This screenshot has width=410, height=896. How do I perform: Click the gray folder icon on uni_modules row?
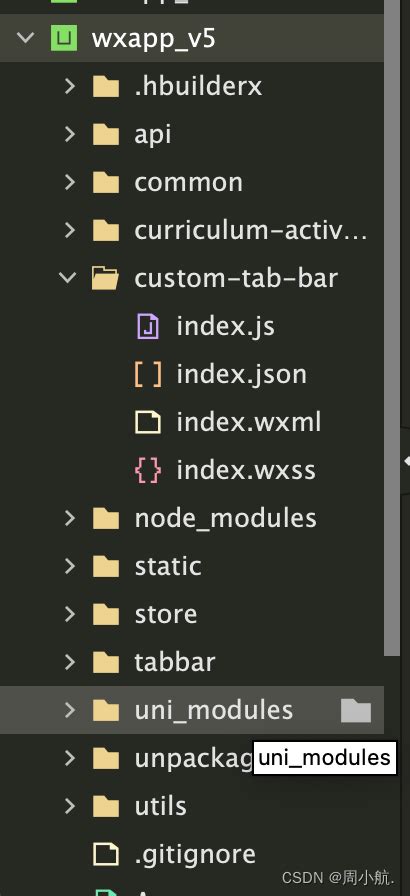356,710
